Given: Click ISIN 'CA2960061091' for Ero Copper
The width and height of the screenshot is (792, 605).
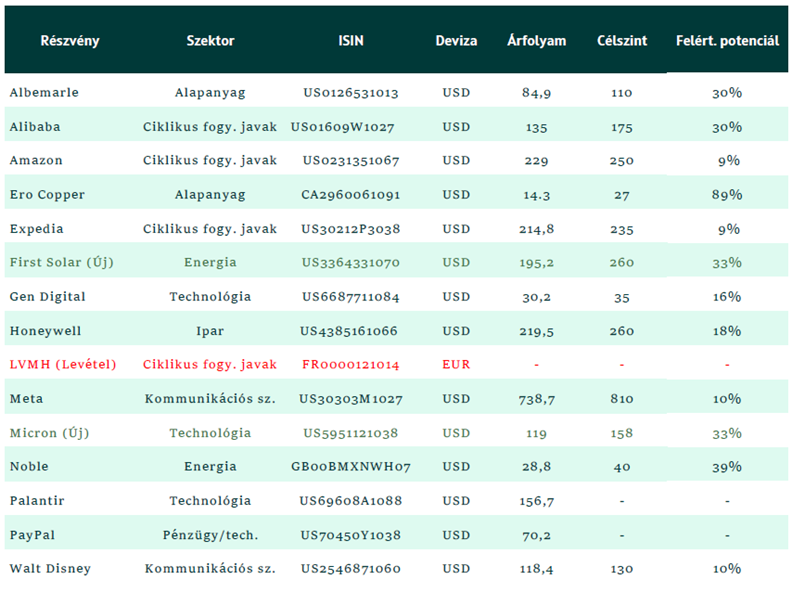Looking at the screenshot, I should point(351,195).
